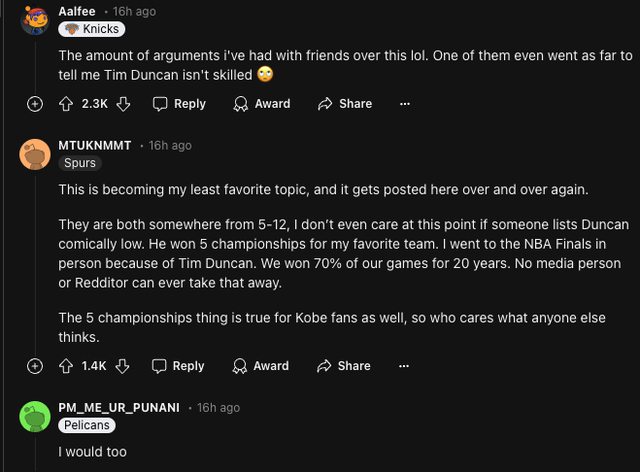Image resolution: width=640 pixels, height=472 pixels.
Task: Collapse MTUKNMMT's comment thread
Action: (35, 366)
